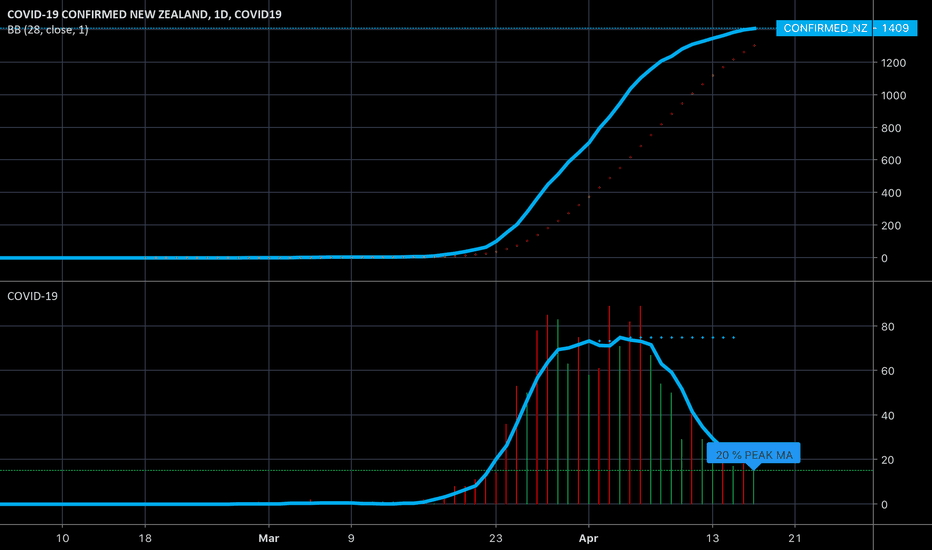Click the Mar date on time axis
The width and height of the screenshot is (932, 550).
[x=269, y=539]
